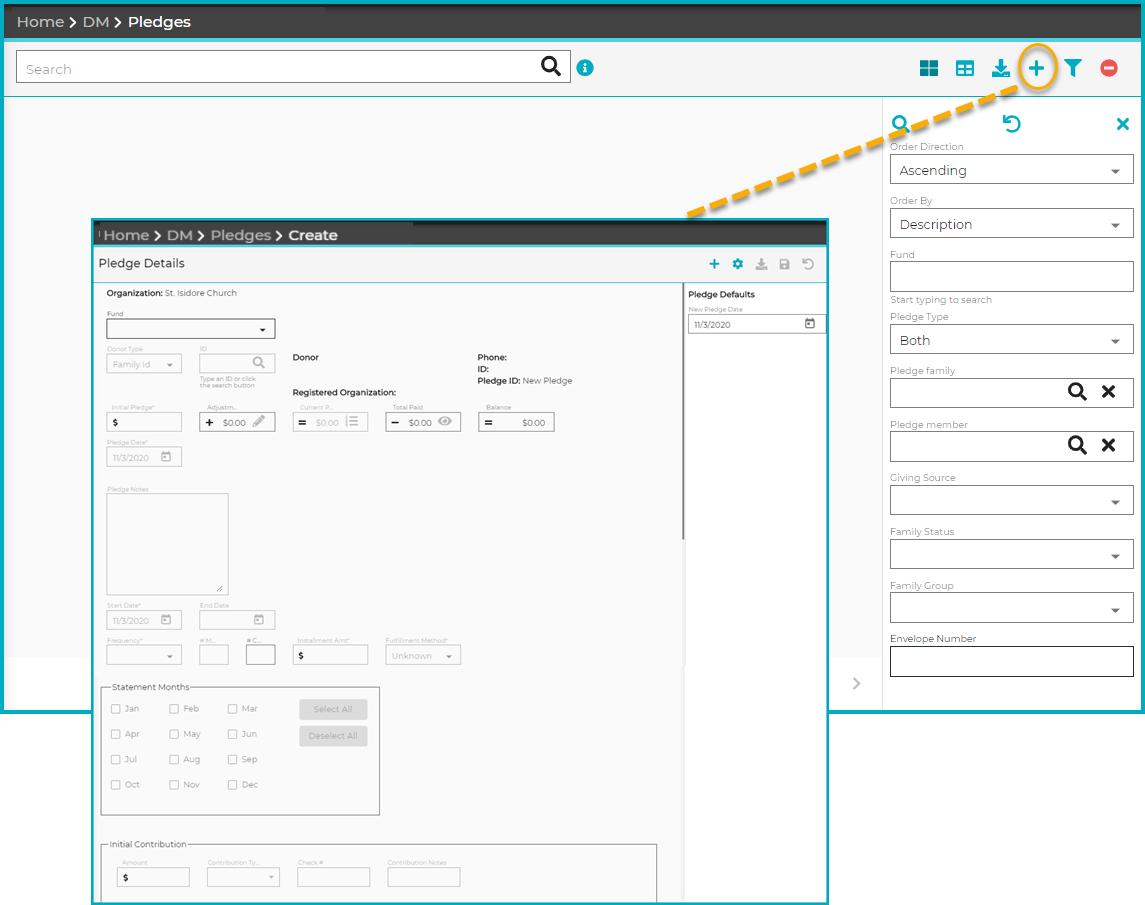
Task: Open donor ID search magnifier
Action: tap(259, 362)
